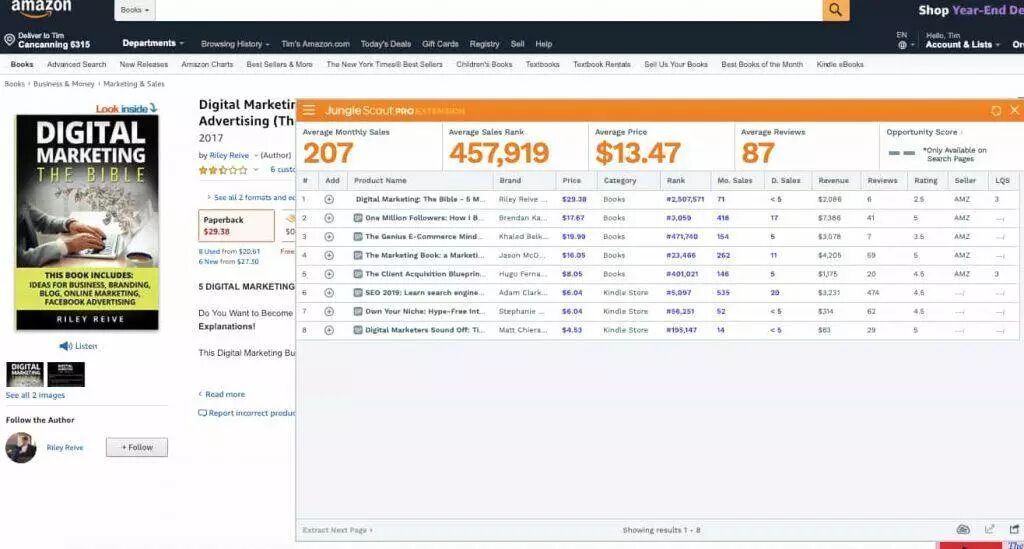This screenshot has width=1024, height=549.
Task: Open Gift Cards in navigation bar
Action: pyautogui.click(x=440, y=44)
